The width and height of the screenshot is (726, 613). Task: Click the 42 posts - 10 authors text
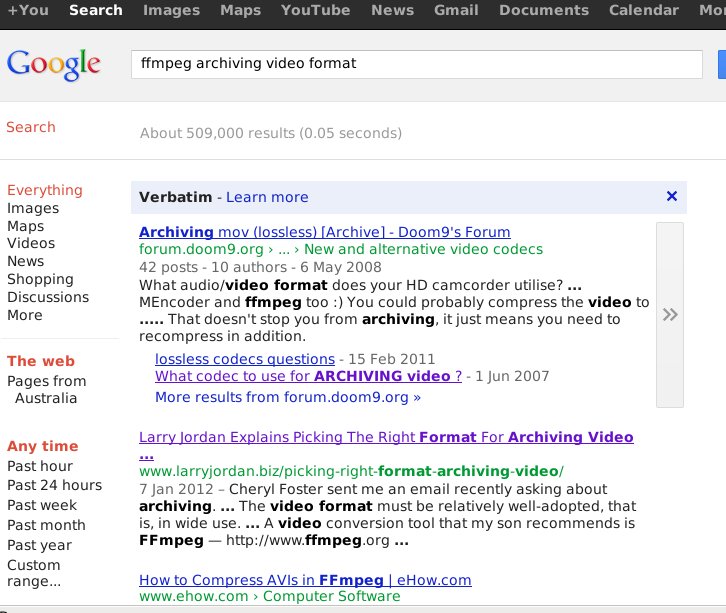coord(260,267)
